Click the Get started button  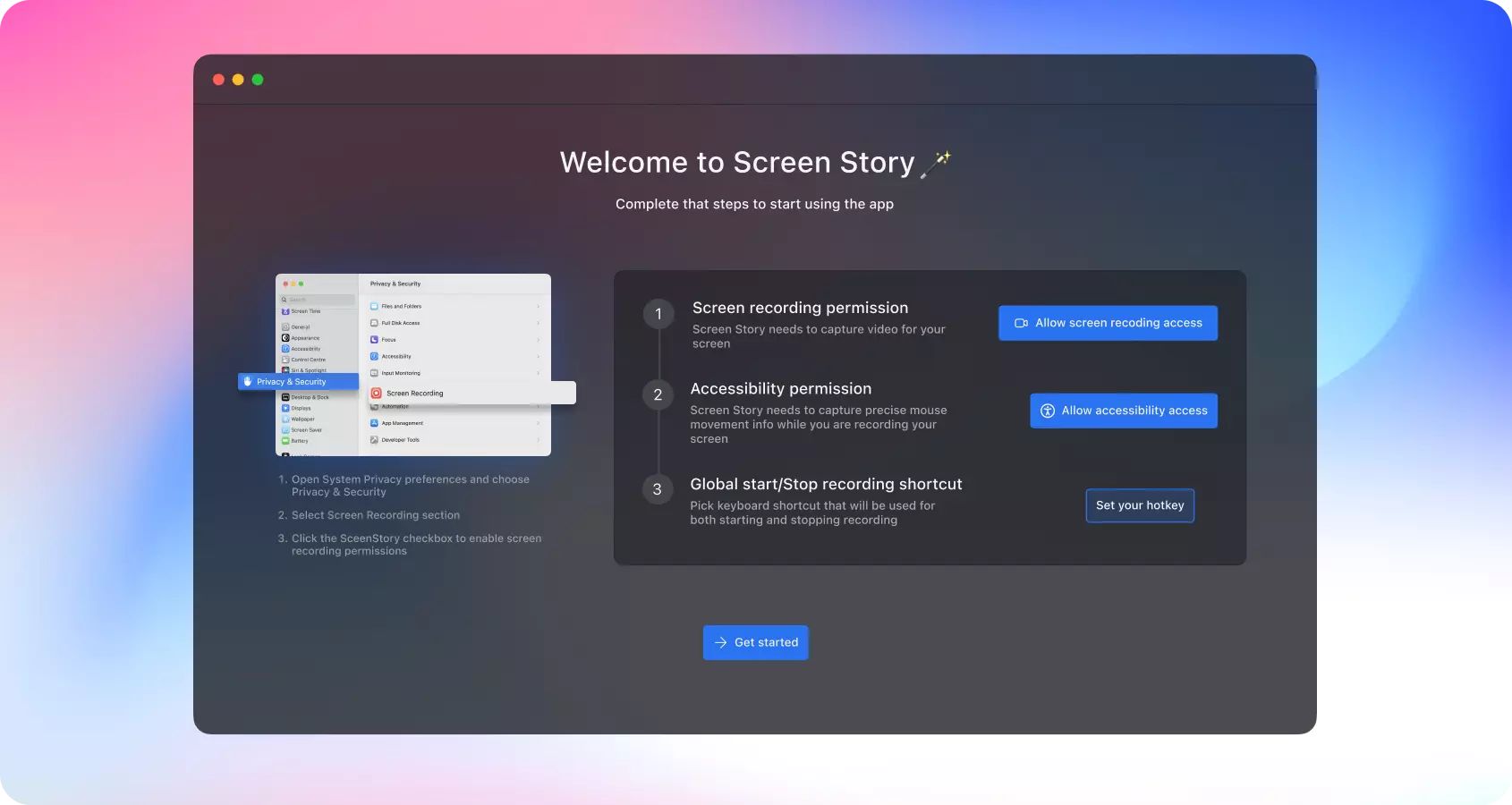pyautogui.click(x=755, y=642)
